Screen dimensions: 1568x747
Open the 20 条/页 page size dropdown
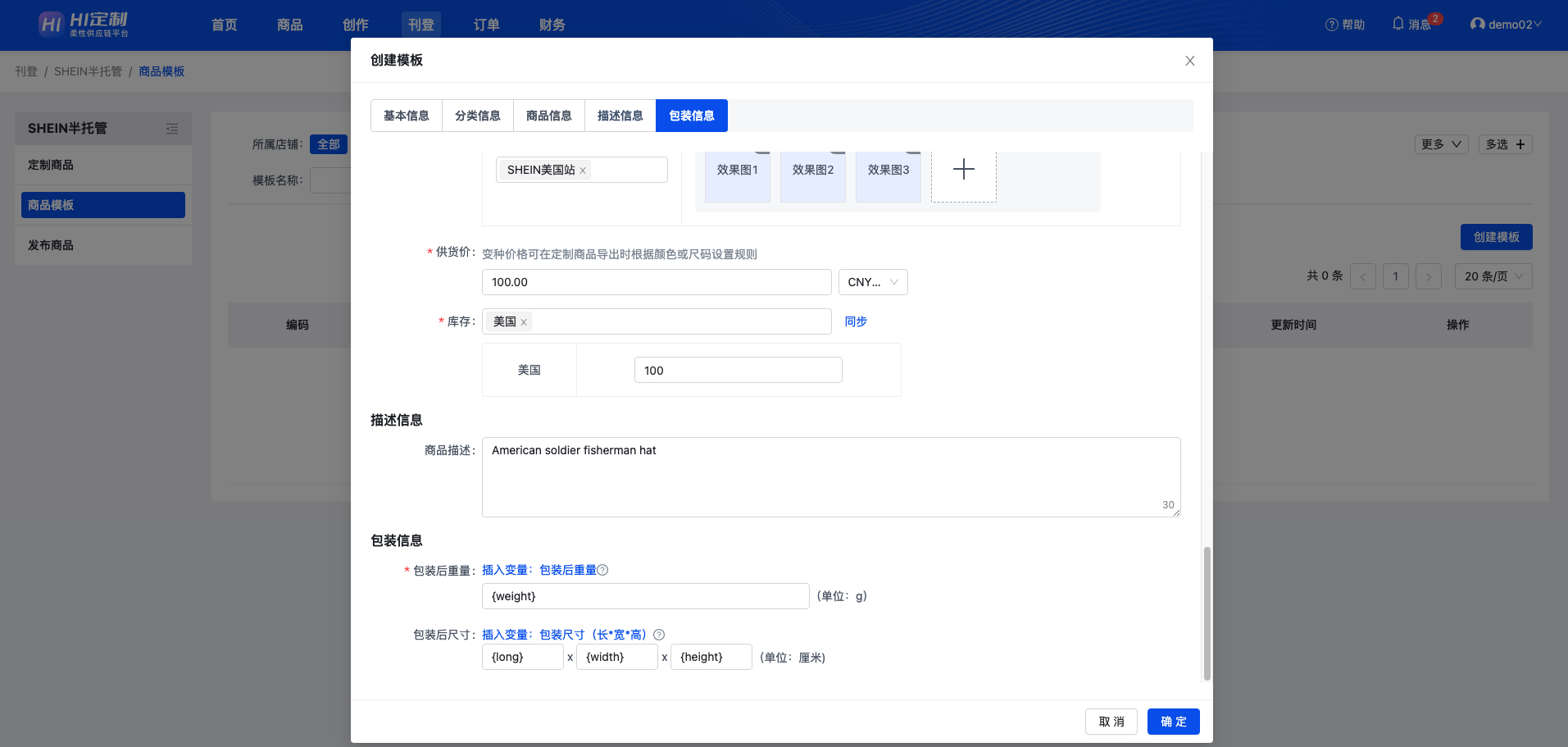pyautogui.click(x=1493, y=276)
